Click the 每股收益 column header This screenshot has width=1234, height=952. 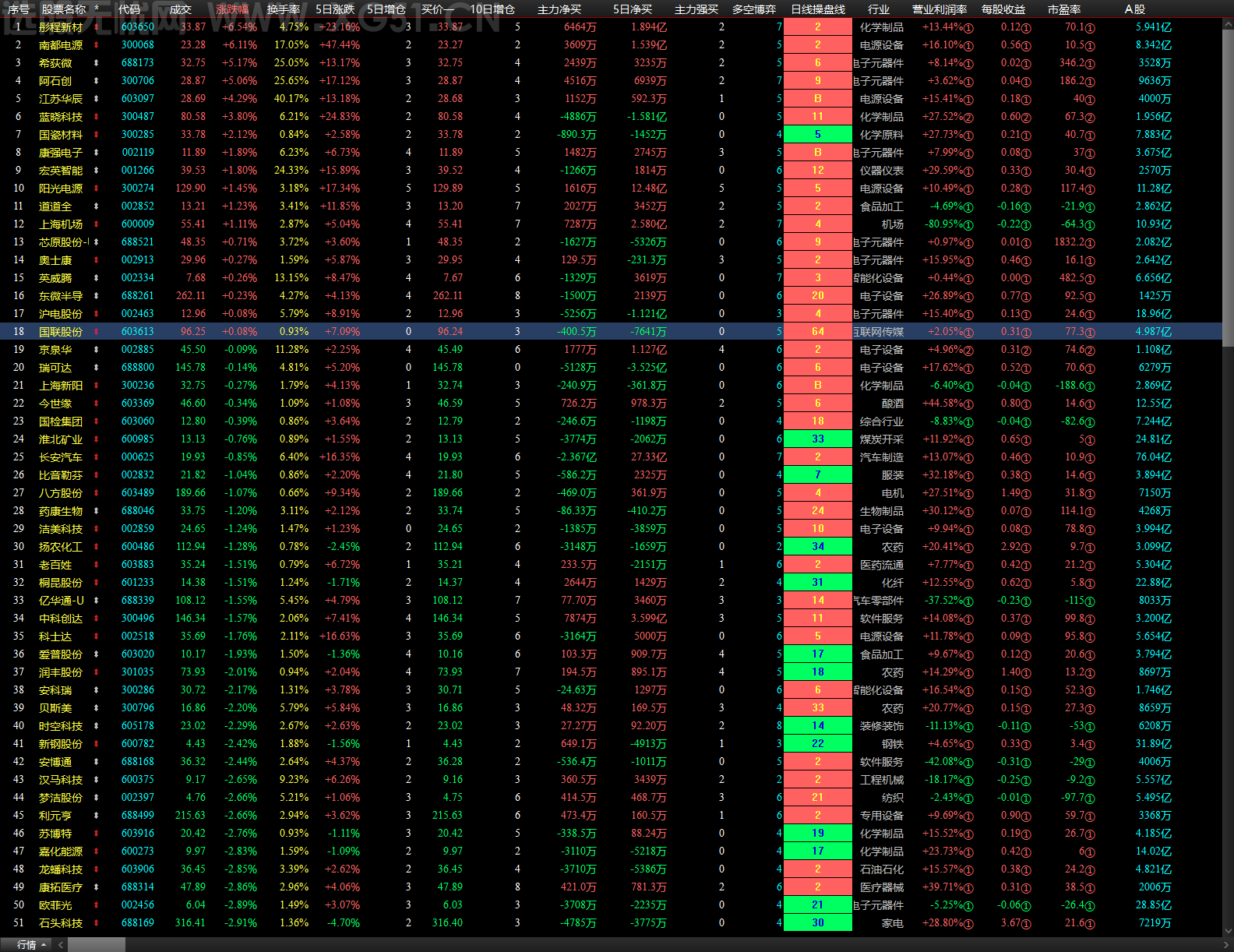pyautogui.click(x=1003, y=9)
